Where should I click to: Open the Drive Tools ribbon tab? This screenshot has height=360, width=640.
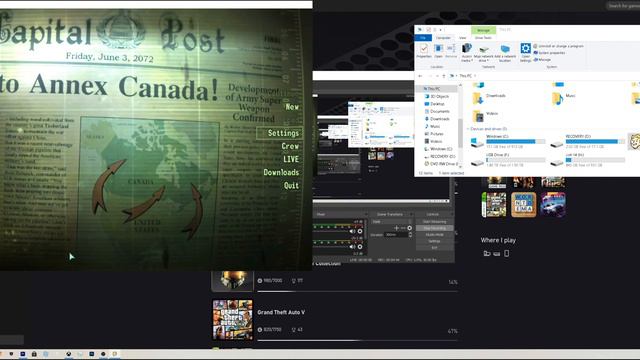pyautogui.click(x=483, y=38)
